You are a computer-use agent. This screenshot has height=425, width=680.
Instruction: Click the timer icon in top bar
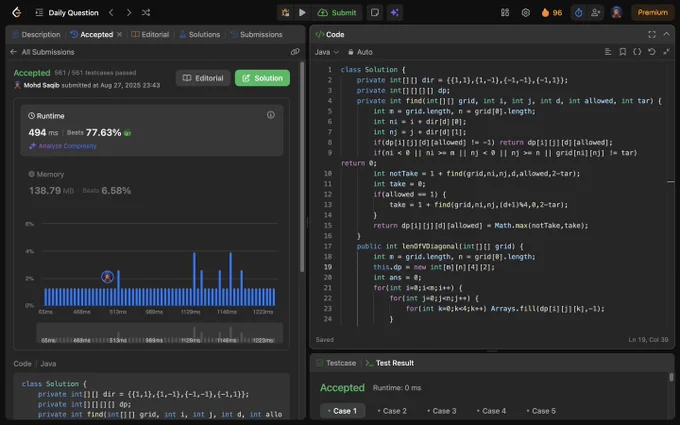(x=579, y=13)
